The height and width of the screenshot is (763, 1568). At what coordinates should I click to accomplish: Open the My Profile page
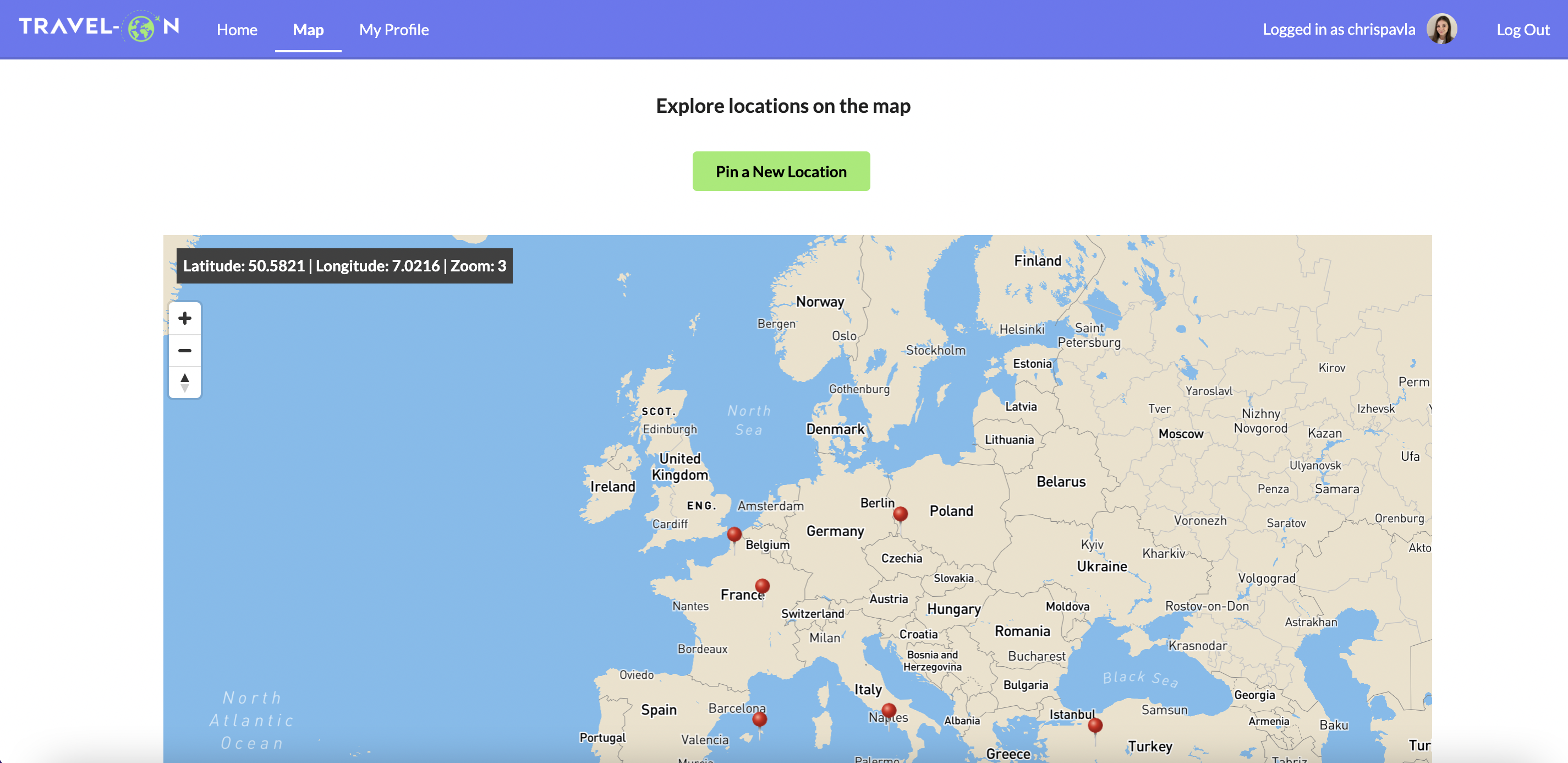(394, 29)
